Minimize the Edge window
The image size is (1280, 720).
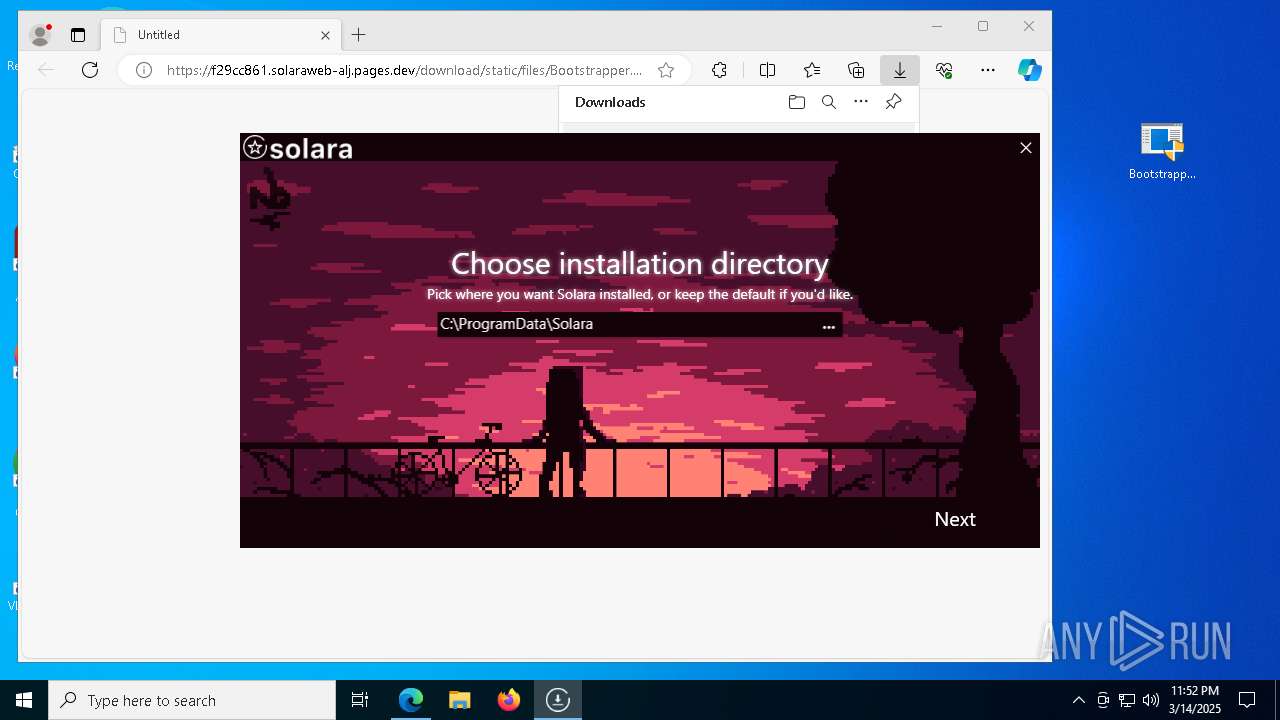(937, 27)
